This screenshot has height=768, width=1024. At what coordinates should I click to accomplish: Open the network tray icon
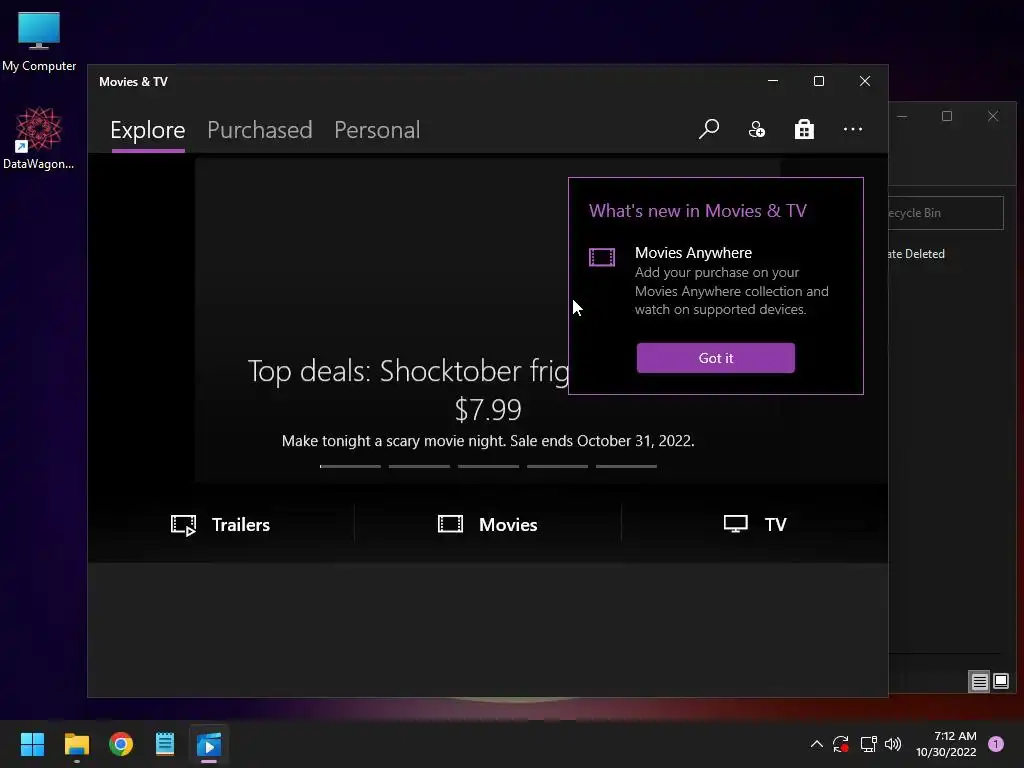(x=868, y=744)
